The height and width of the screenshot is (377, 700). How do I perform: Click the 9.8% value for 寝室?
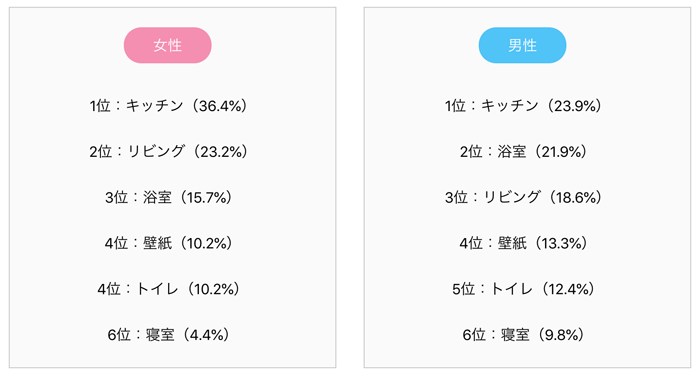tap(560, 335)
